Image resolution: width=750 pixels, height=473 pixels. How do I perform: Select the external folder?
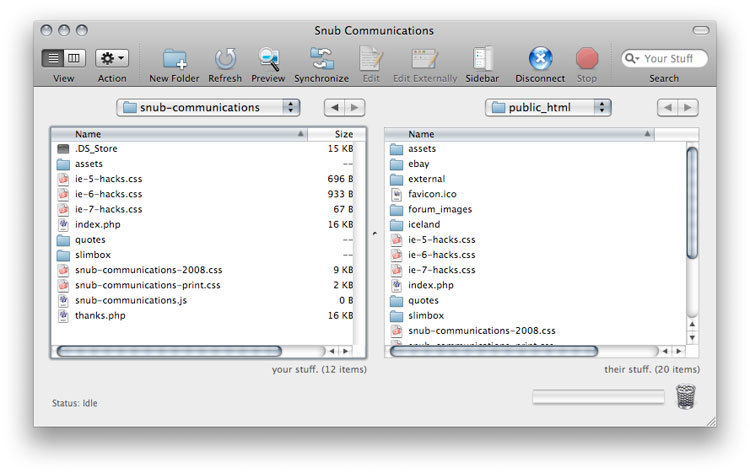point(426,179)
